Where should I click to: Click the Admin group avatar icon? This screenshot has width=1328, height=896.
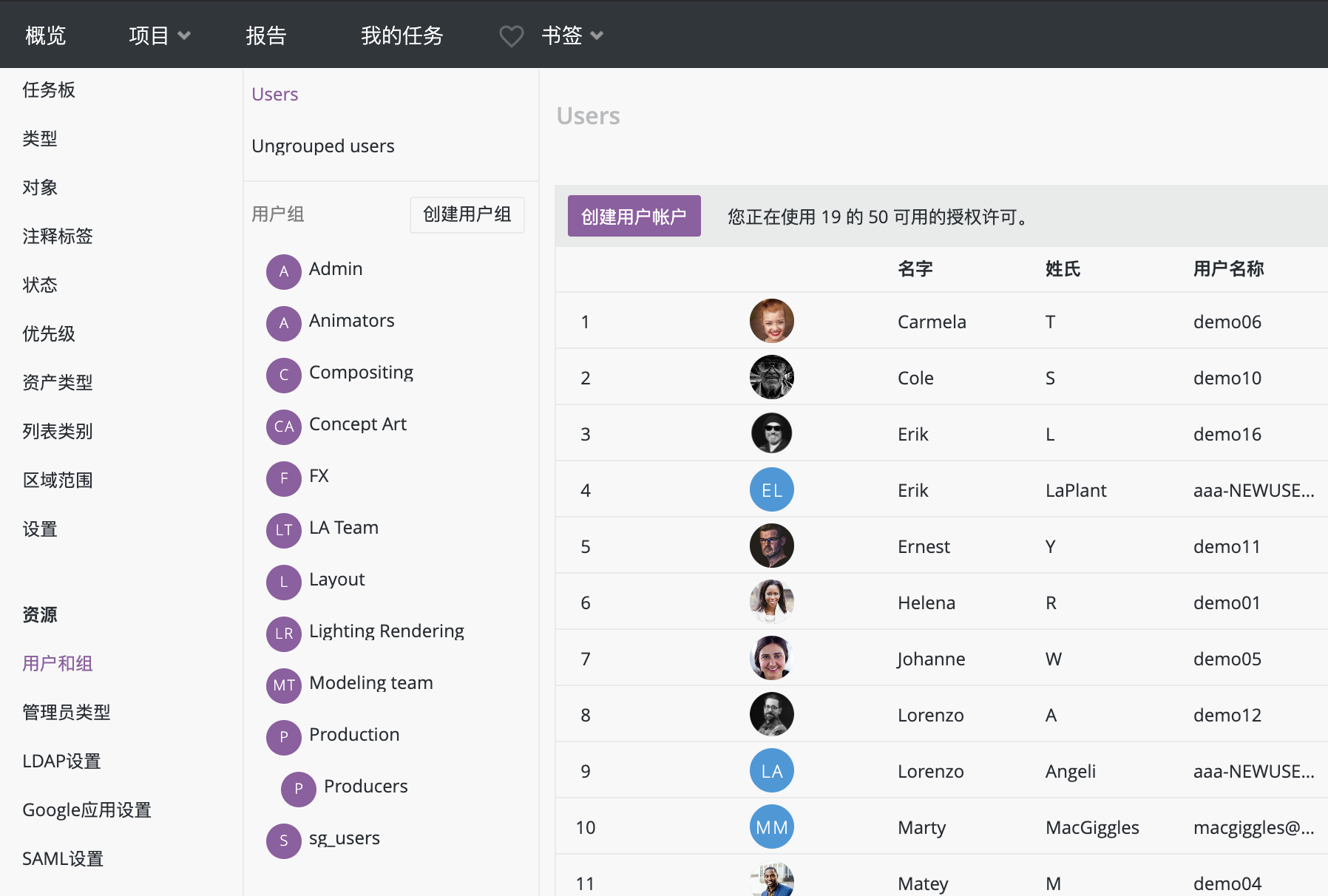283,271
